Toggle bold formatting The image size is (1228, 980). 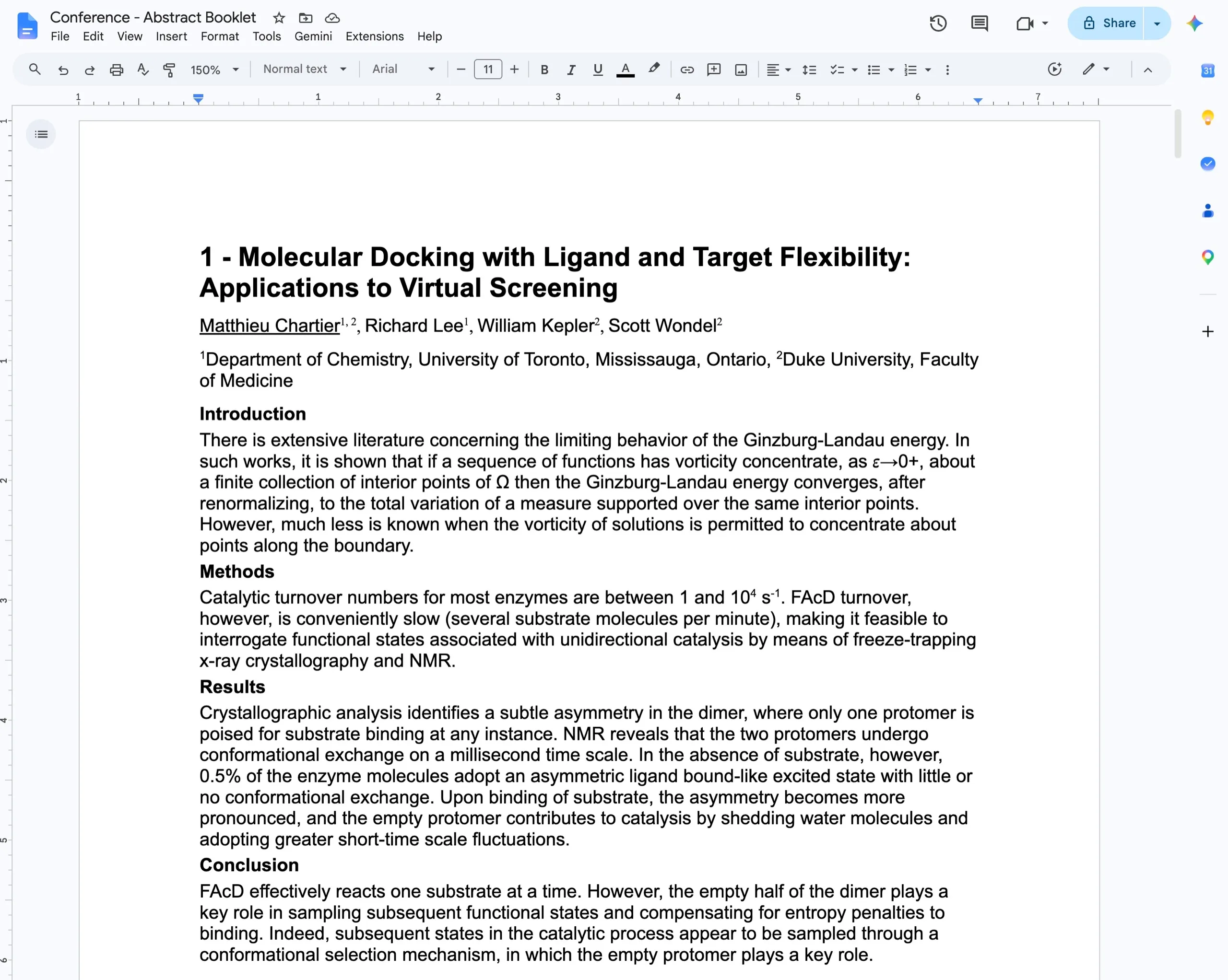tap(544, 70)
